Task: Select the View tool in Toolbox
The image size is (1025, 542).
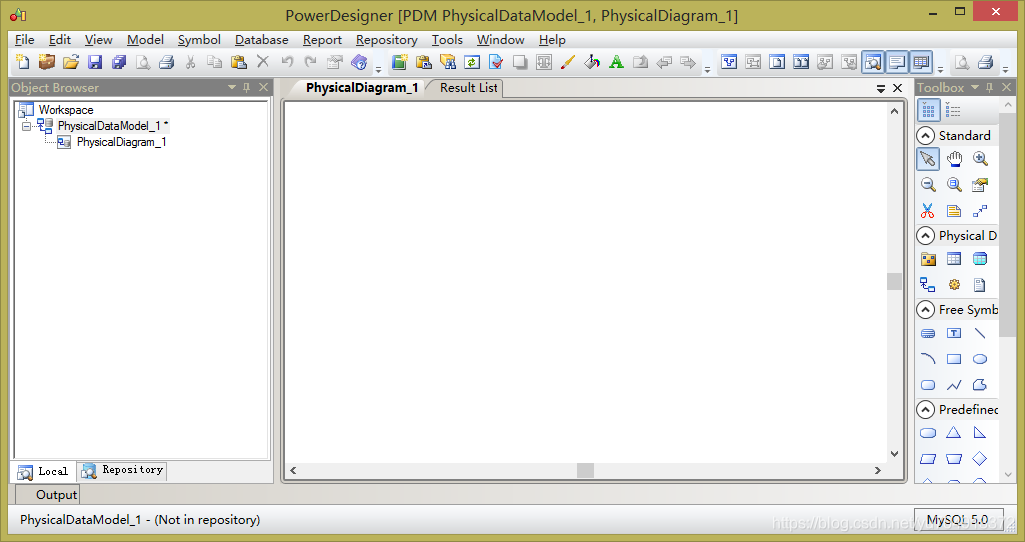Action: coord(980,259)
